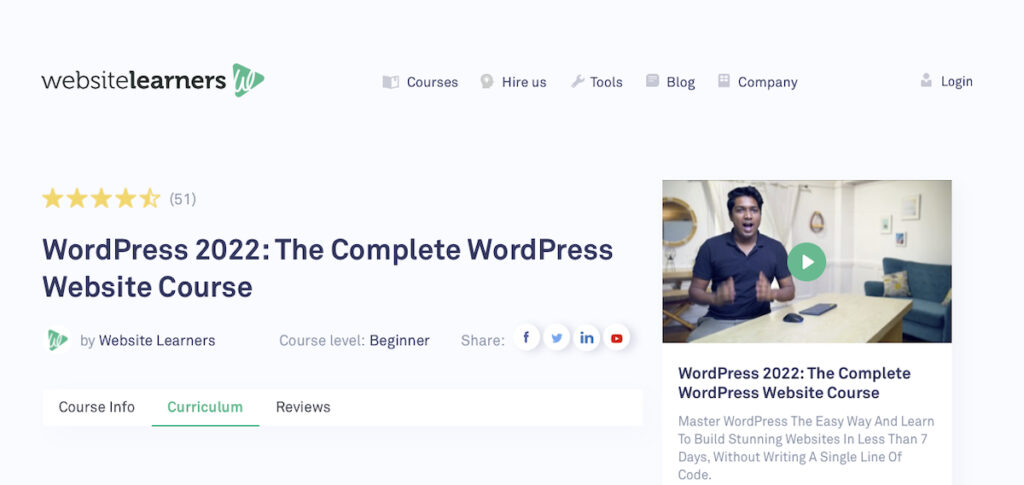Click the book icon beside Courses
Screen dimensions: 1024x485
pos(391,82)
